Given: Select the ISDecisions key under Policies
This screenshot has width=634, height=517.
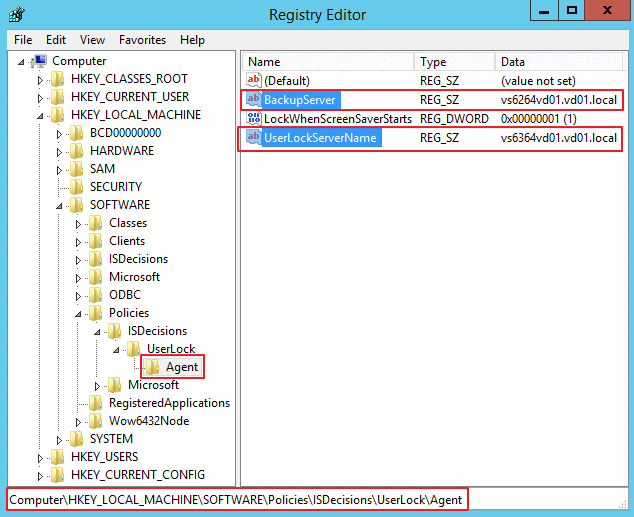Looking at the screenshot, I should [157, 331].
